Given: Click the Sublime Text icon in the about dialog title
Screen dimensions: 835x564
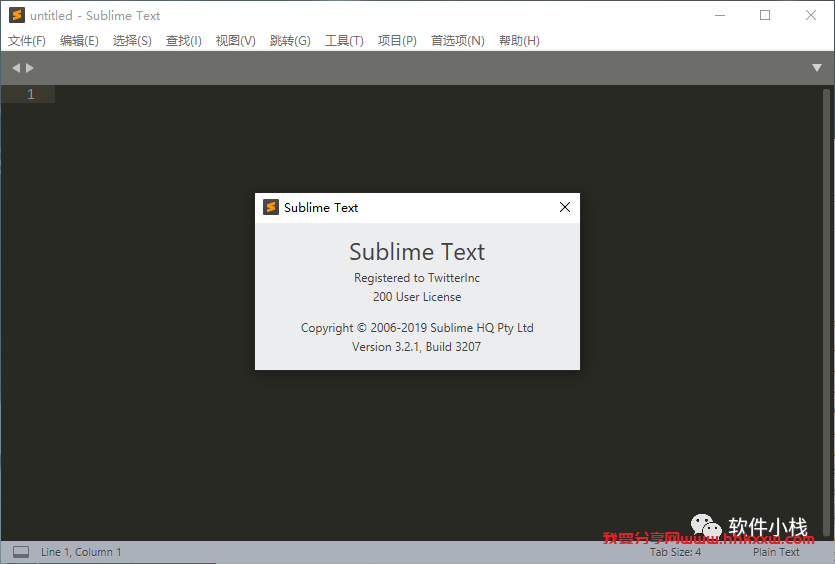Looking at the screenshot, I should coord(271,207).
